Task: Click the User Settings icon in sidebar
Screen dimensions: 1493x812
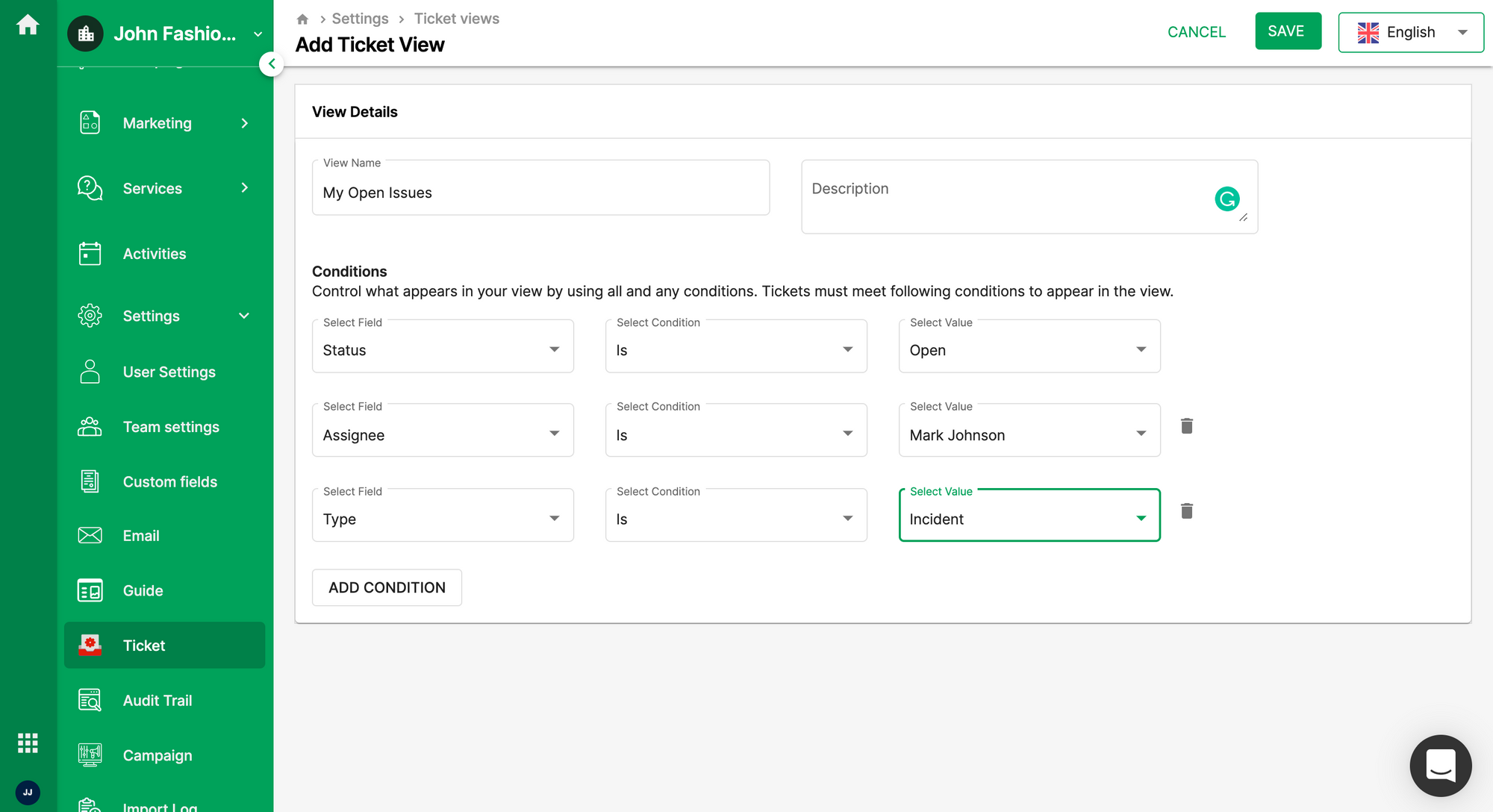Action: point(89,371)
